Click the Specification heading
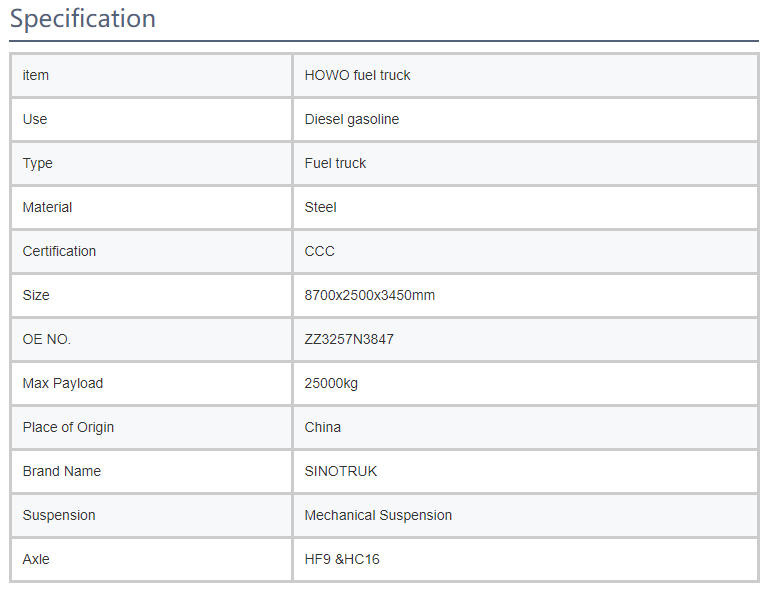Screen dimensions: 771x592 tap(83, 18)
